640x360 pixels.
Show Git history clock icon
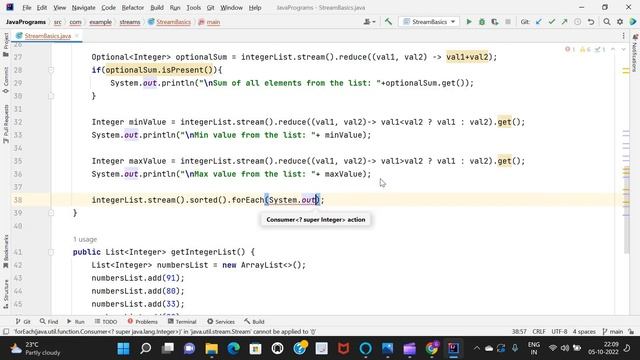coord(578,22)
